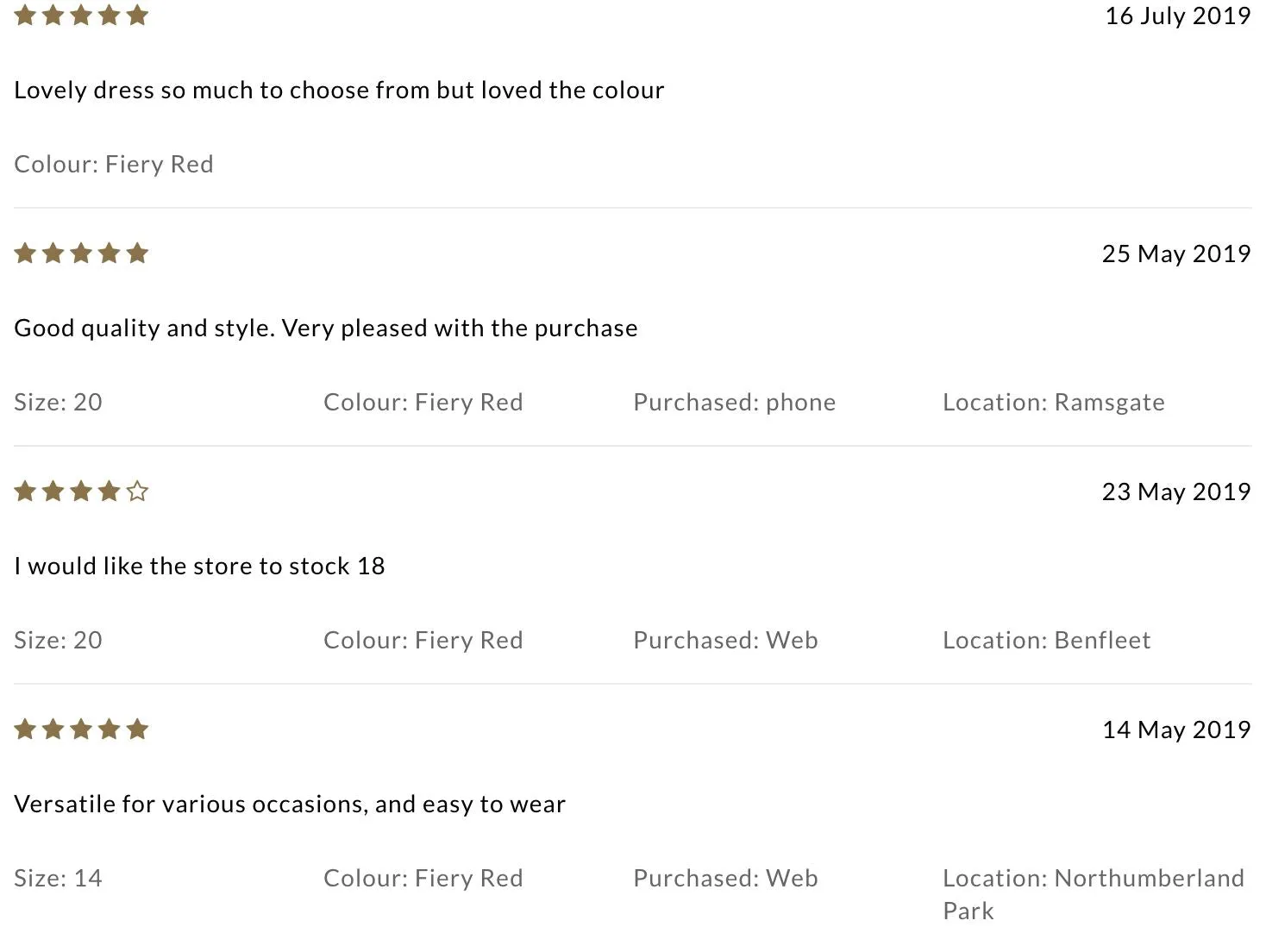Viewport: 1266px width, 952px height.
Task: Click the first star of the 16 July review
Action: (25, 16)
